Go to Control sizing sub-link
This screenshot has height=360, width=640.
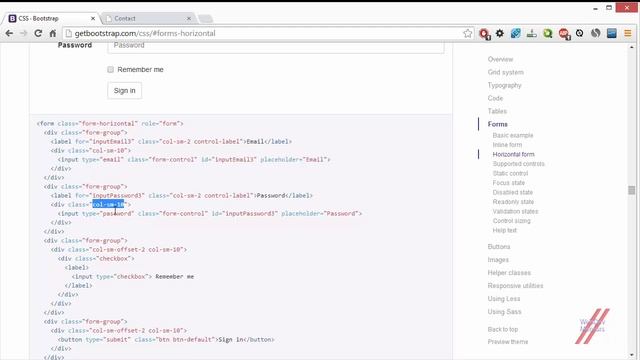coord(511,221)
